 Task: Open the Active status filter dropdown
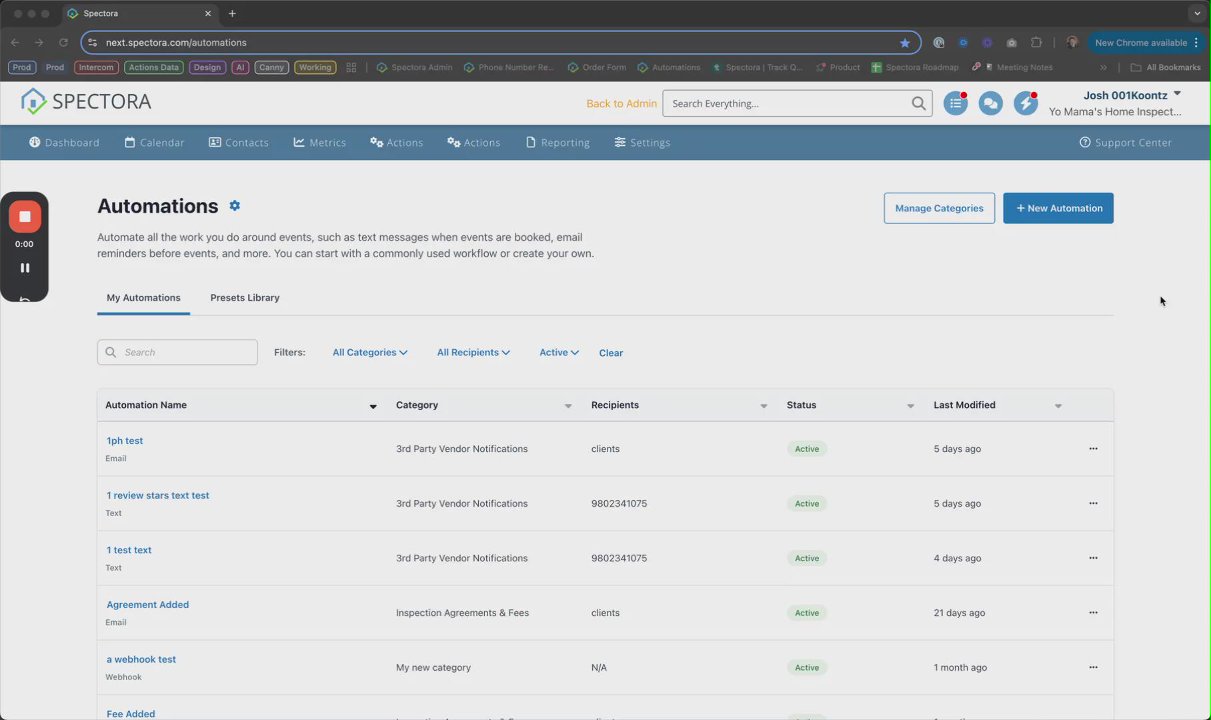pyautogui.click(x=559, y=352)
